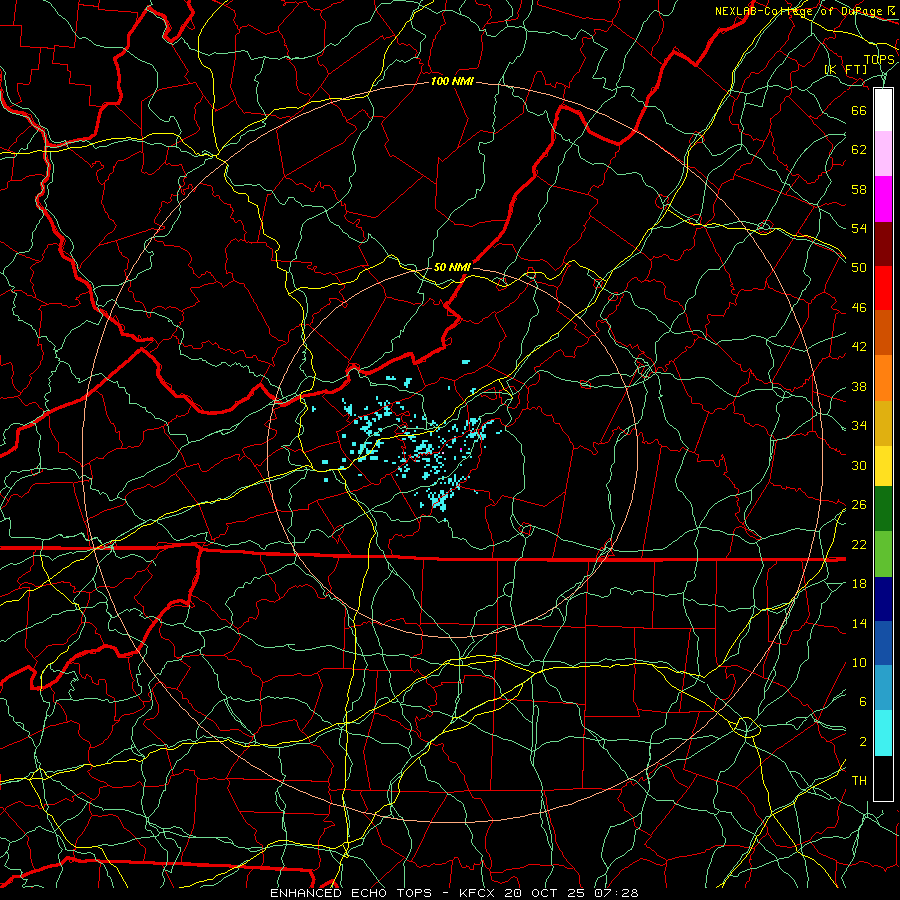This screenshot has width=900, height=900.
Task: Select the dark red (maroon) legend swatch
Action: pos(883,244)
